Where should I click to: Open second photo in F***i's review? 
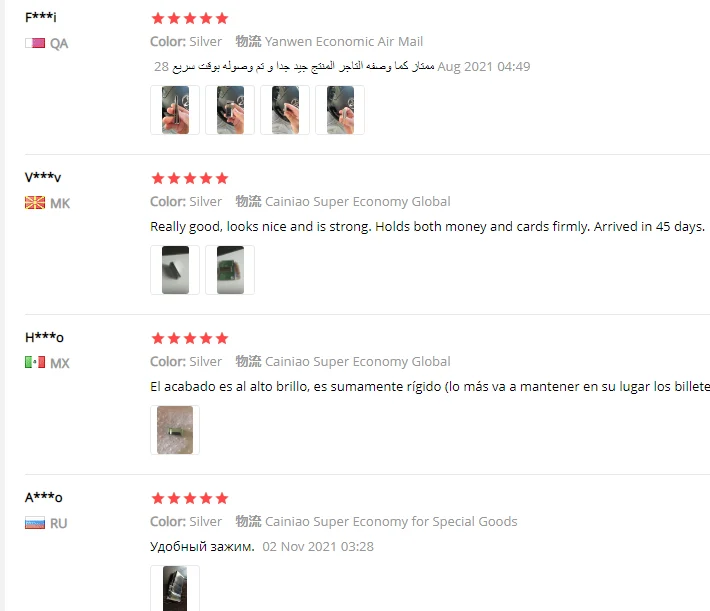click(x=230, y=110)
